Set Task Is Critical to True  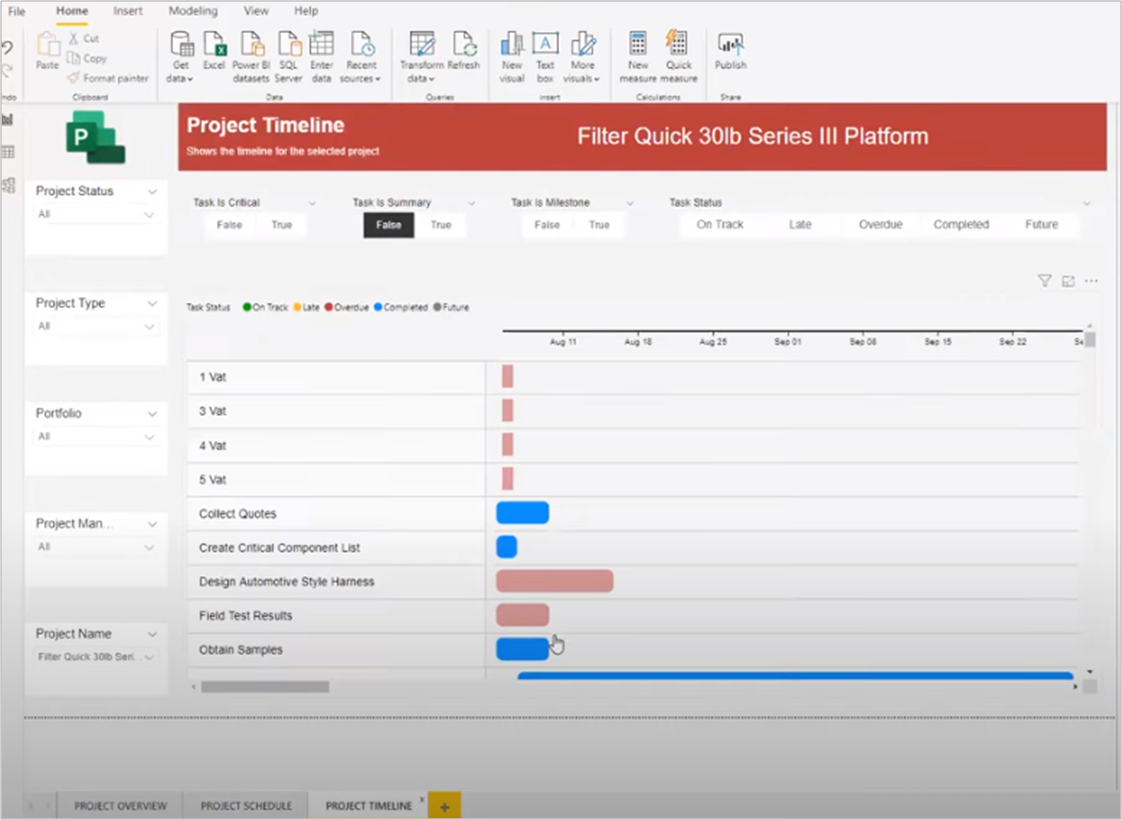pyautogui.click(x=281, y=225)
